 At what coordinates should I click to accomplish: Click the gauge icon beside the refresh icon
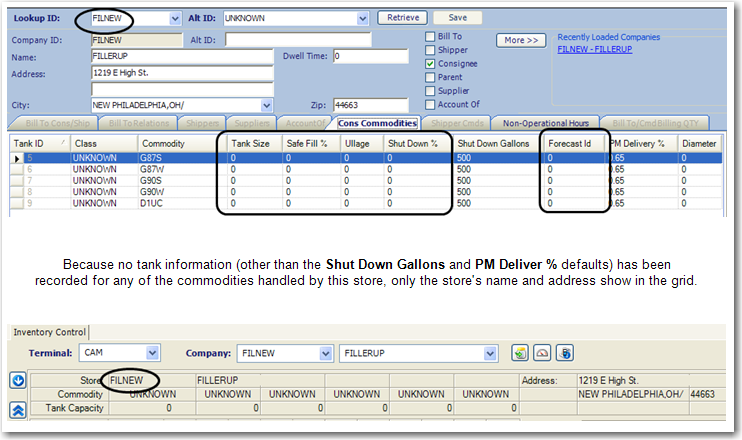tap(543, 353)
